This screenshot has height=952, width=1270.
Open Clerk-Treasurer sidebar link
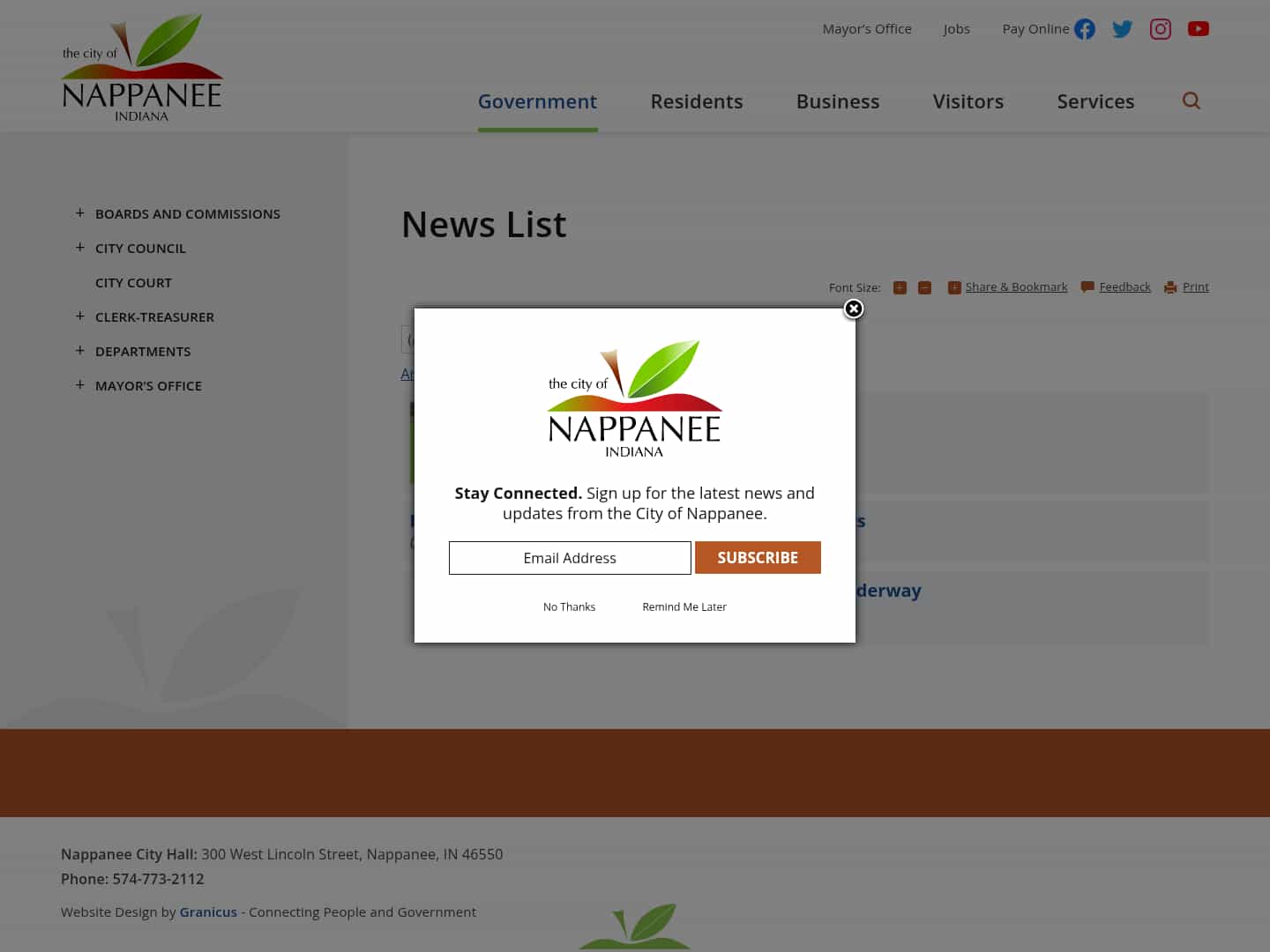point(154,317)
